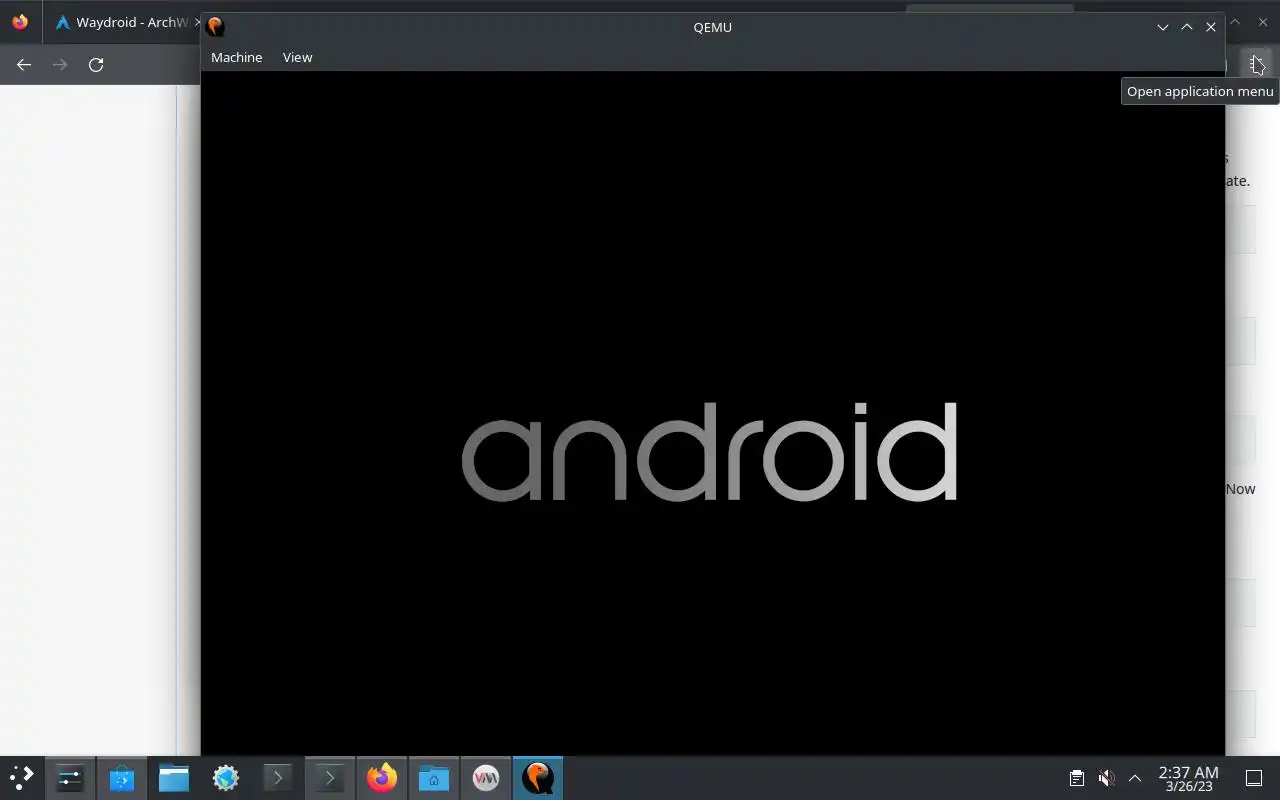Image resolution: width=1280 pixels, height=800 pixels.
Task: Open the globe gear browser icon
Action: click(x=226, y=777)
